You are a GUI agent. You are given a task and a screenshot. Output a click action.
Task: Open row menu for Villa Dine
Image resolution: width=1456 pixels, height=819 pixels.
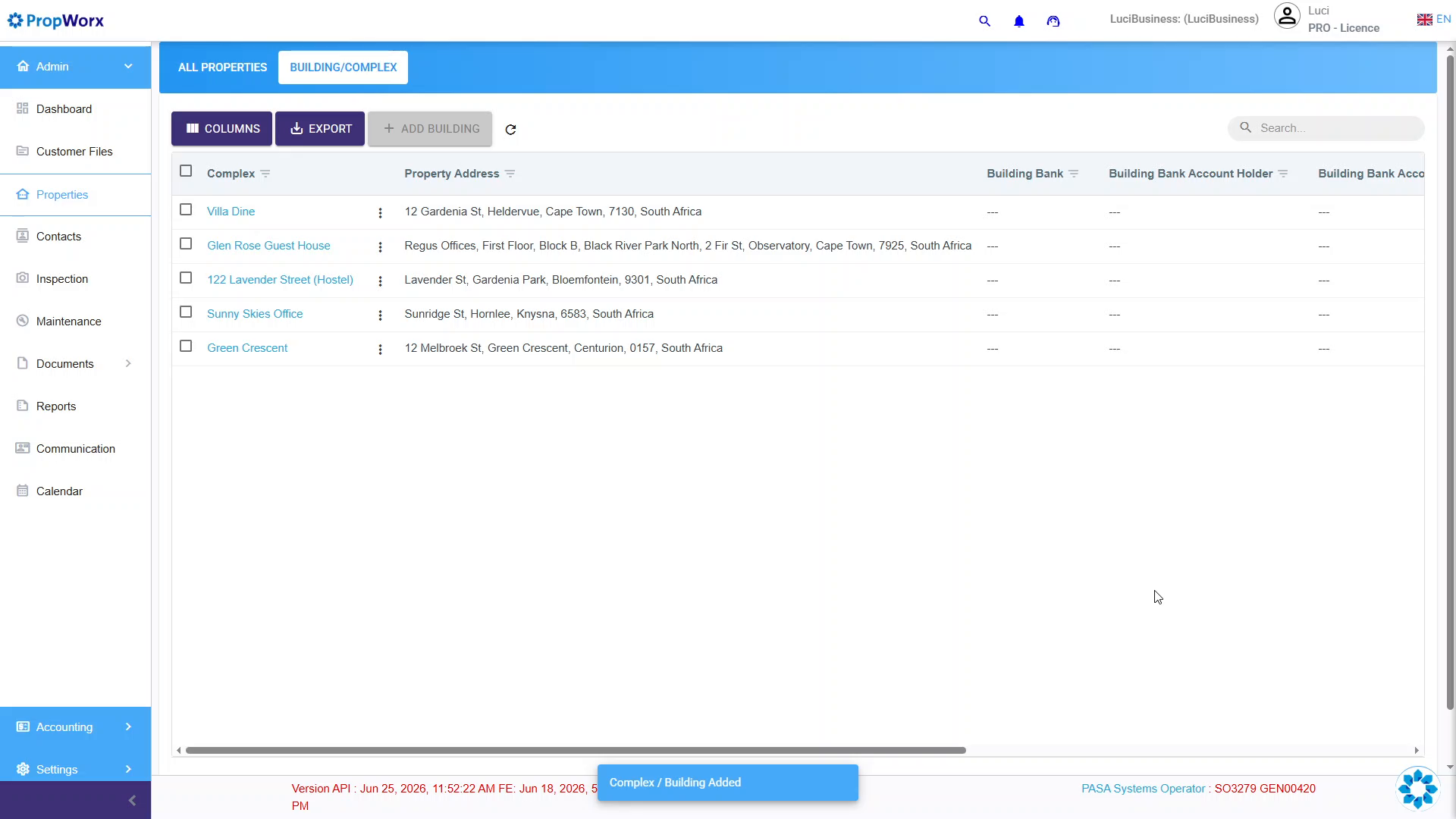(x=380, y=213)
